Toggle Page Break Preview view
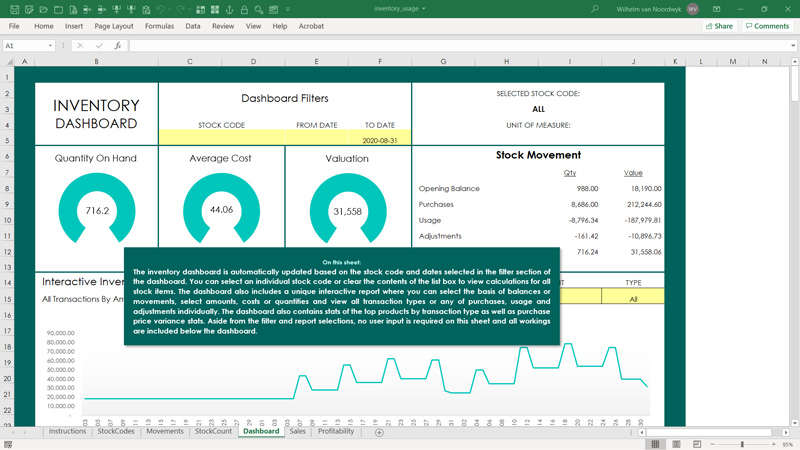Screen dimensions: 800x450 tap(697, 444)
